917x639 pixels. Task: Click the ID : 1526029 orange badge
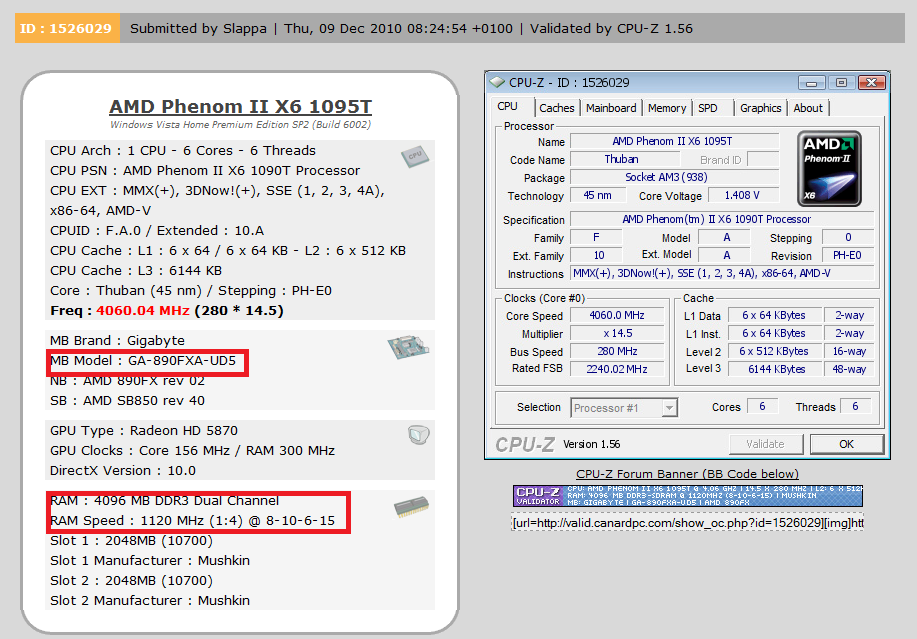click(x=67, y=28)
